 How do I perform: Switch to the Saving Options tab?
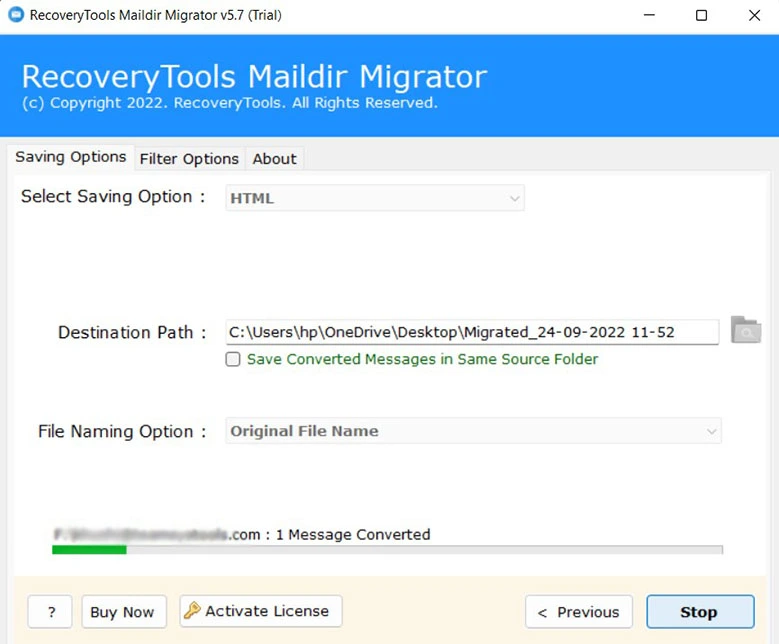point(71,157)
